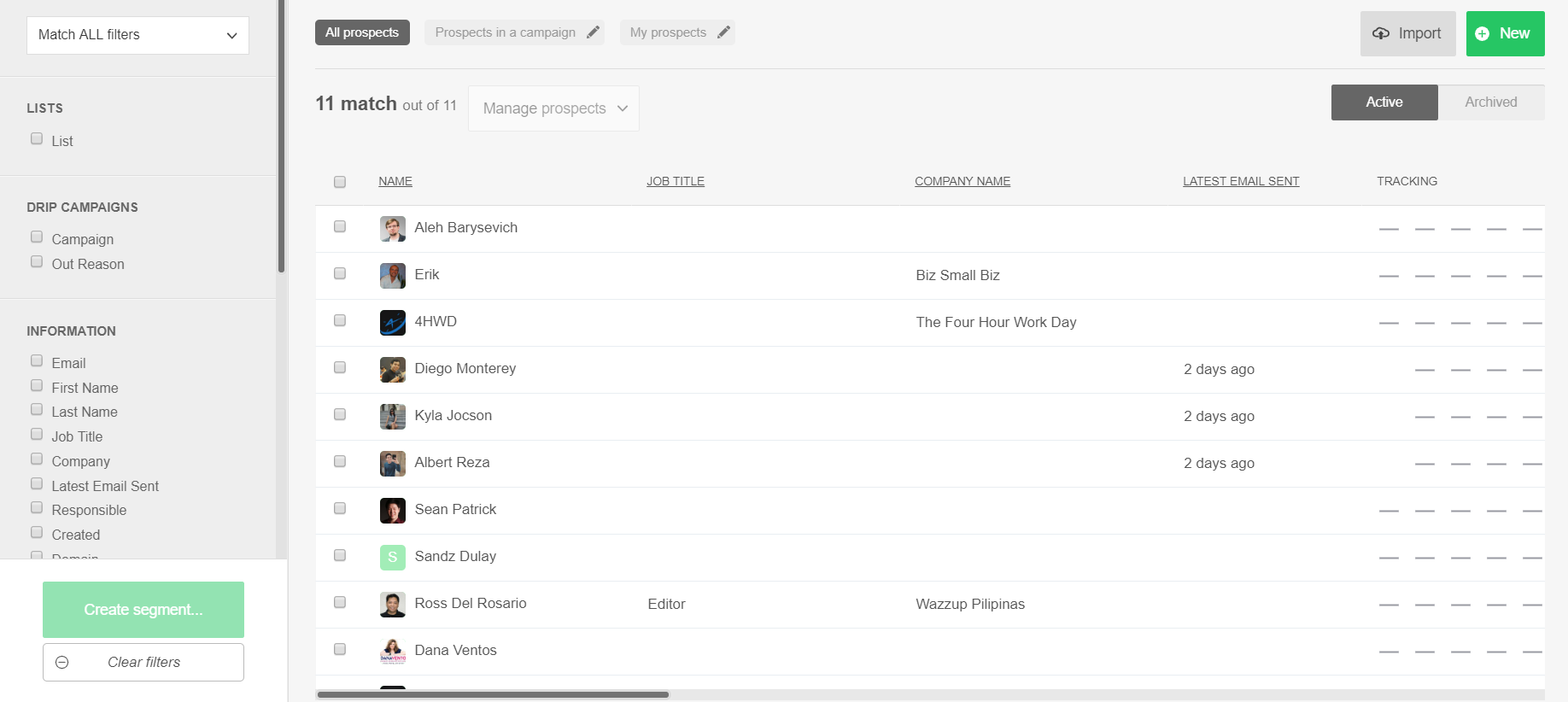This screenshot has width=1568, height=702.
Task: Click Sandz Dulay's green S avatar
Action: [393, 557]
